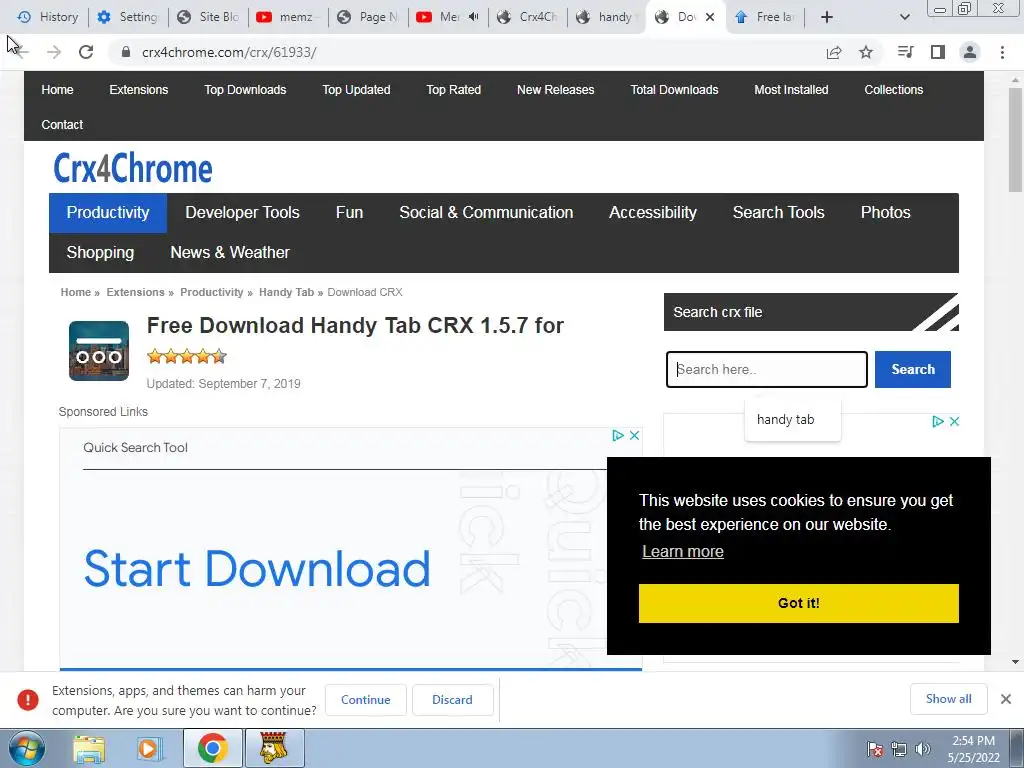Switch to the Settings tab
Screen dimensions: 1024x768
(x=127, y=17)
